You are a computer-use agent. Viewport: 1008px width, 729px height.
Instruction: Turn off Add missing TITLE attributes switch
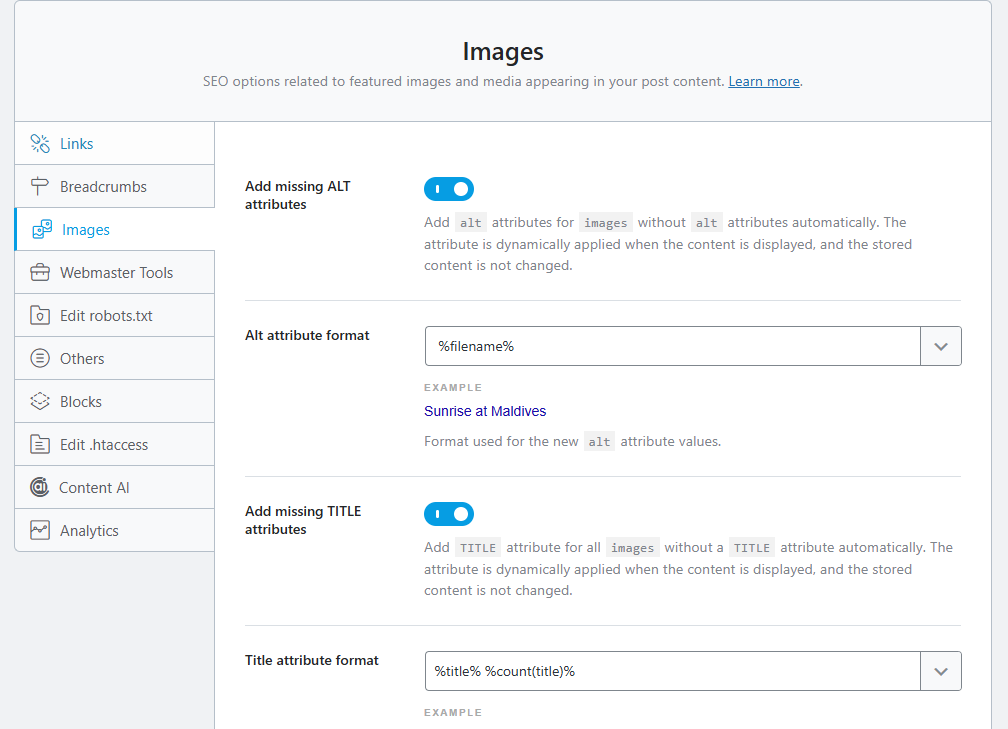click(x=449, y=514)
